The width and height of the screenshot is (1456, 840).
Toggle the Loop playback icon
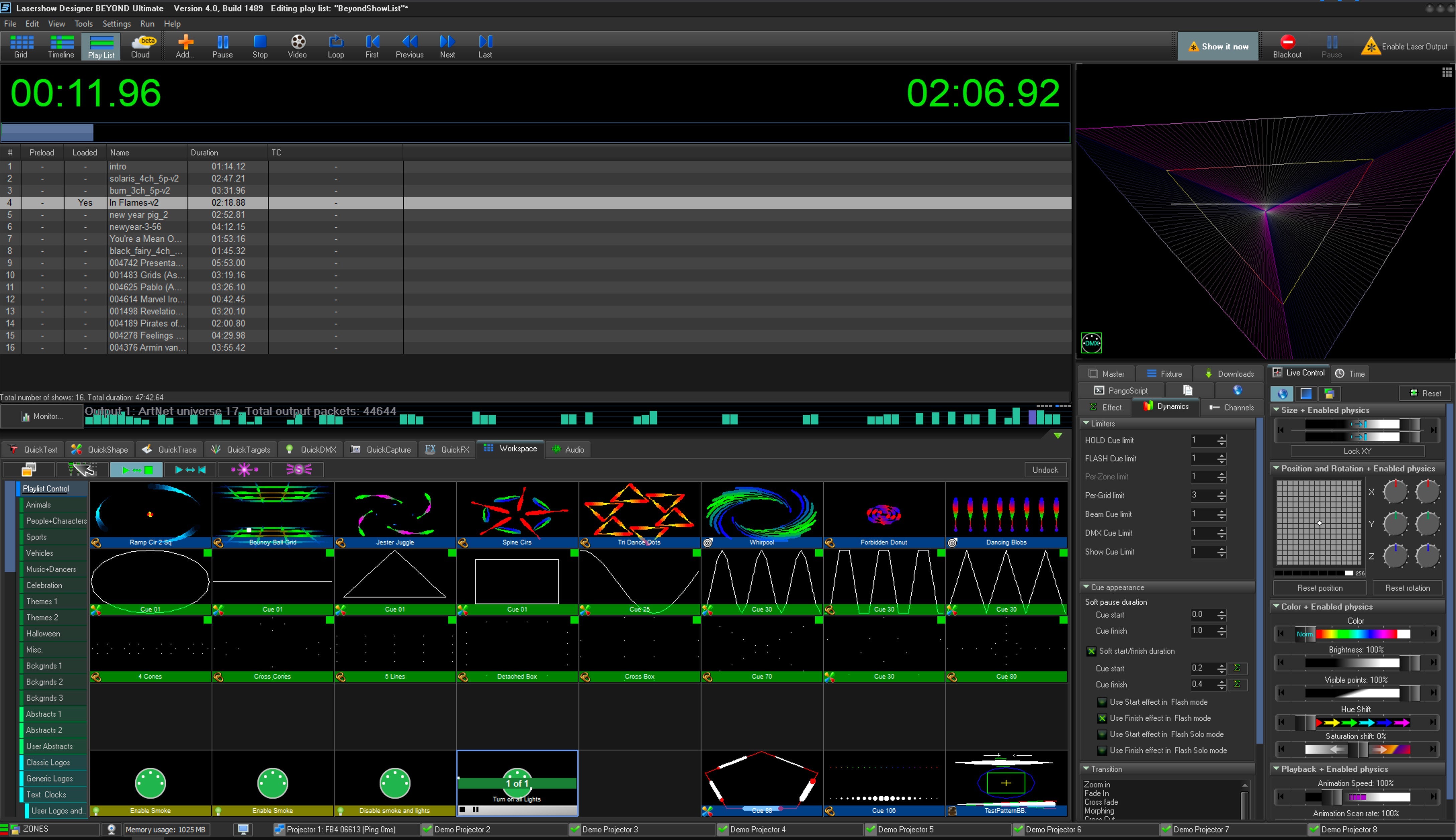click(x=336, y=41)
